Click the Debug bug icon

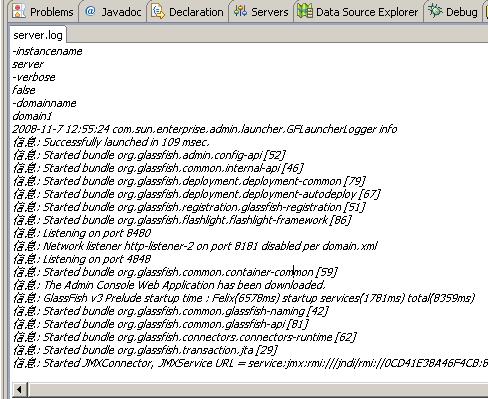tap(435, 11)
